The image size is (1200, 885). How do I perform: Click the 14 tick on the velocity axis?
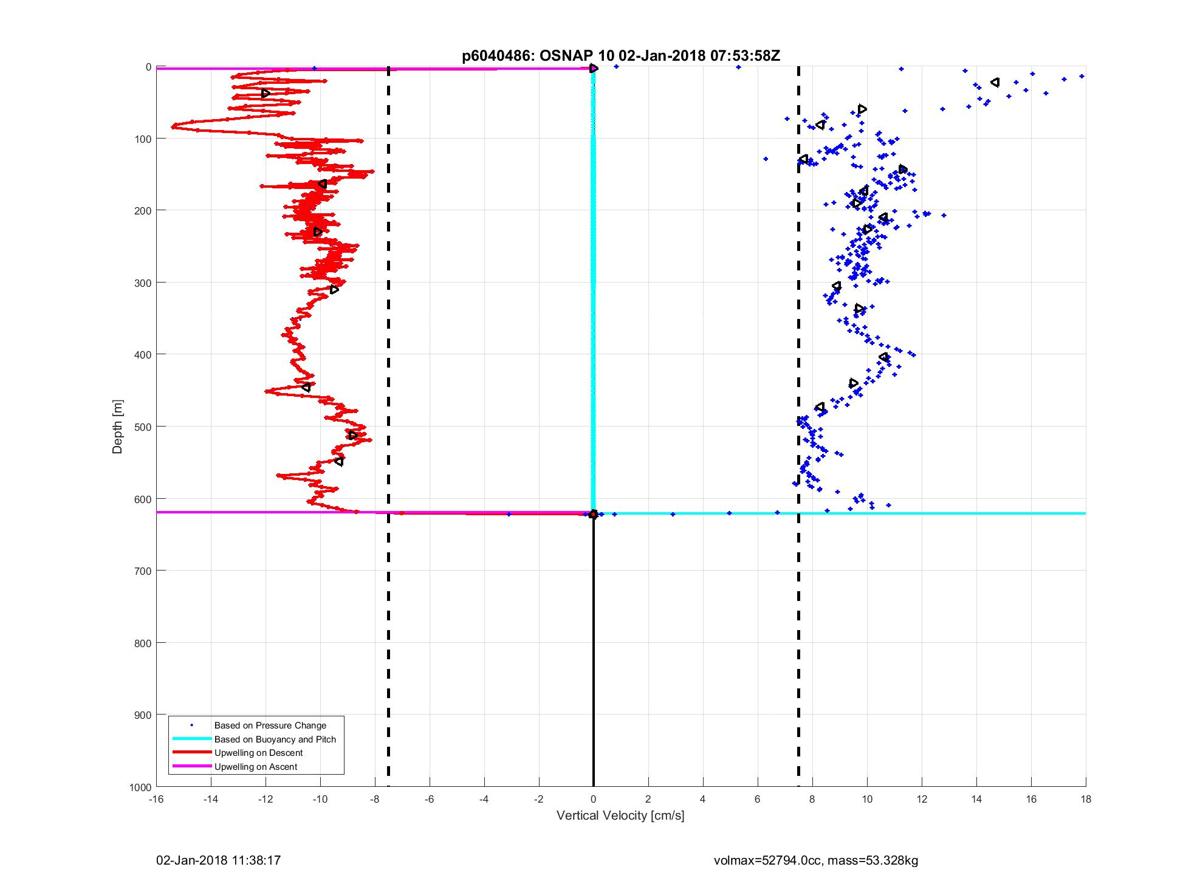[976, 799]
